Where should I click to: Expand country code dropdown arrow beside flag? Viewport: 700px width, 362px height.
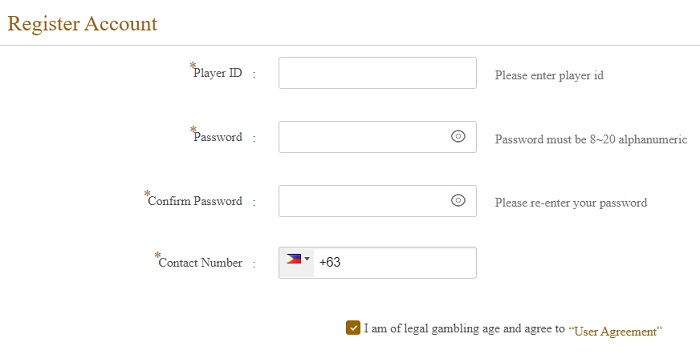[307, 258]
